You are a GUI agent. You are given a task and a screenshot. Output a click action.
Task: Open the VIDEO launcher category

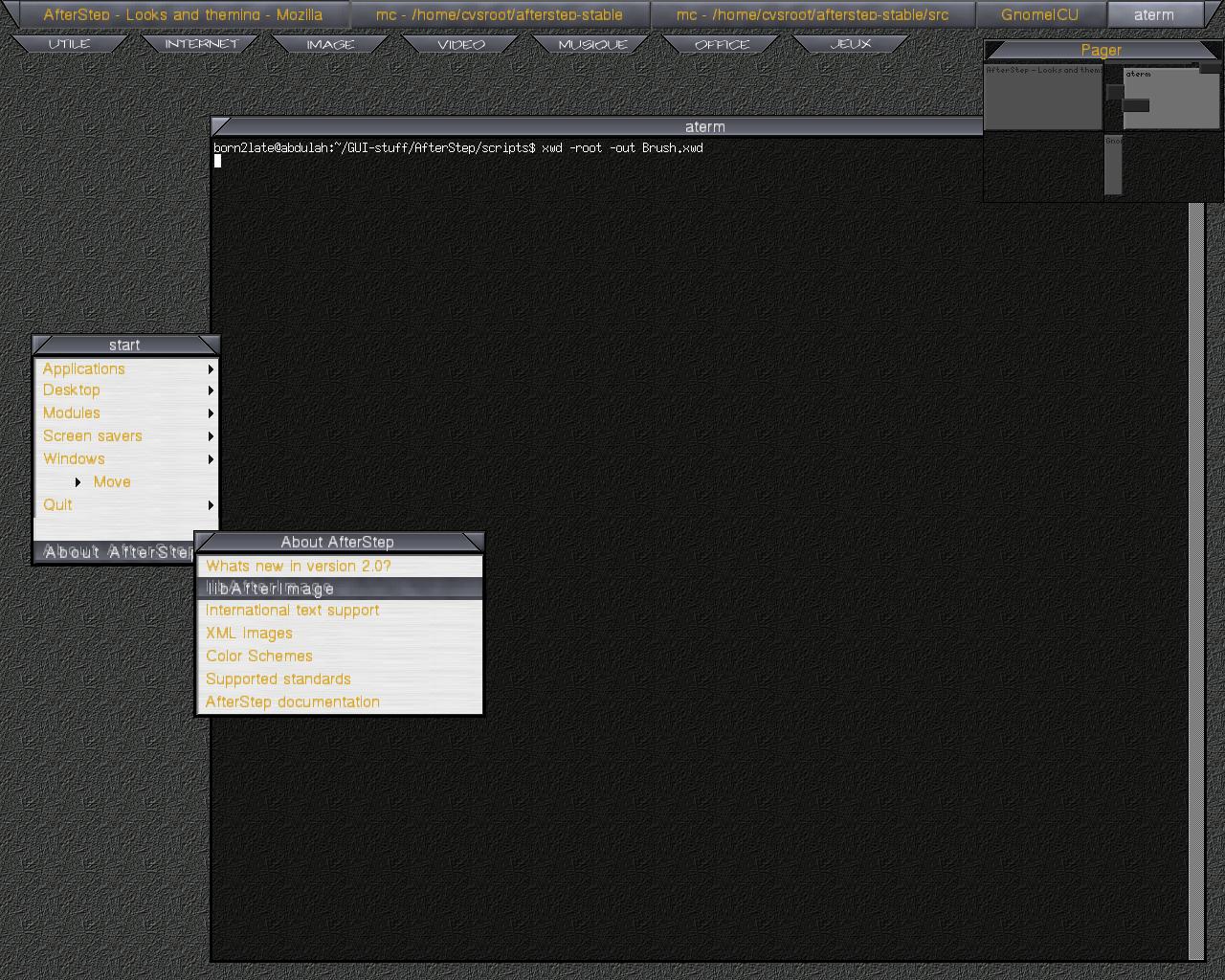tap(460, 44)
